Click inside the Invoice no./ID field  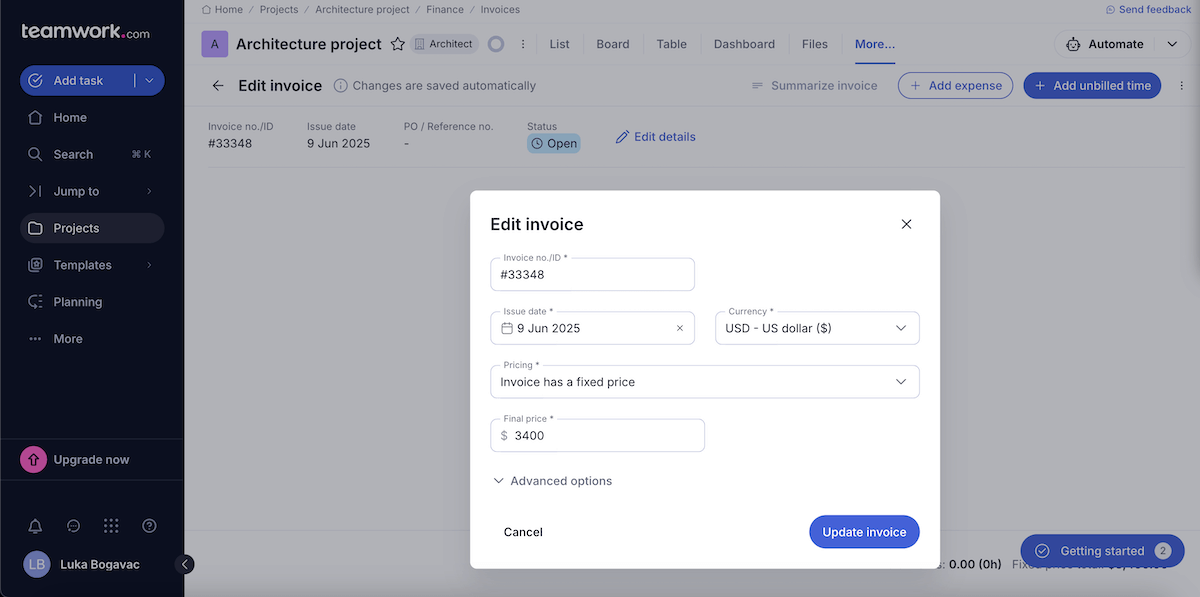coord(592,273)
